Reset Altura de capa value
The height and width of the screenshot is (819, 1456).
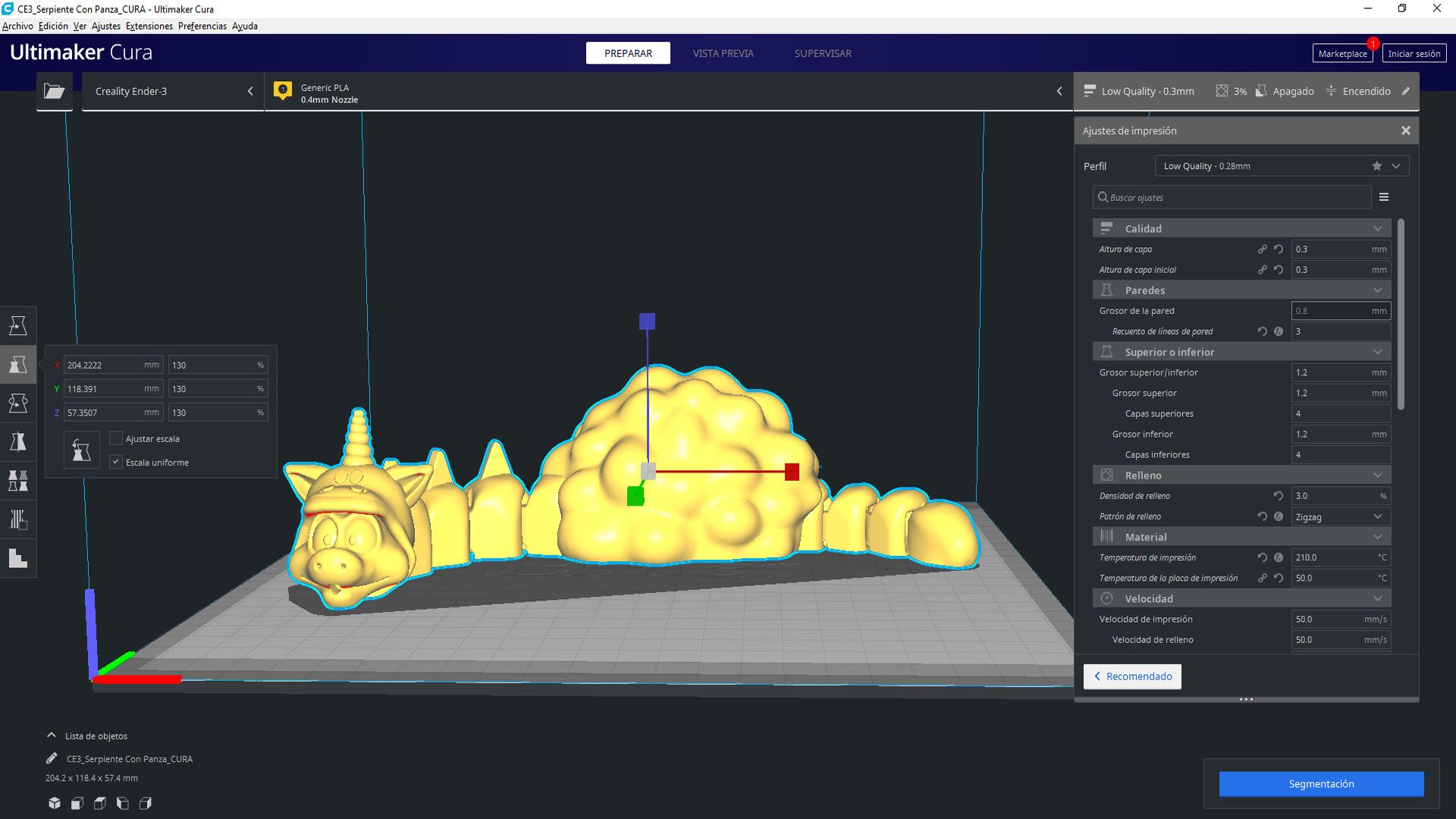tap(1279, 249)
